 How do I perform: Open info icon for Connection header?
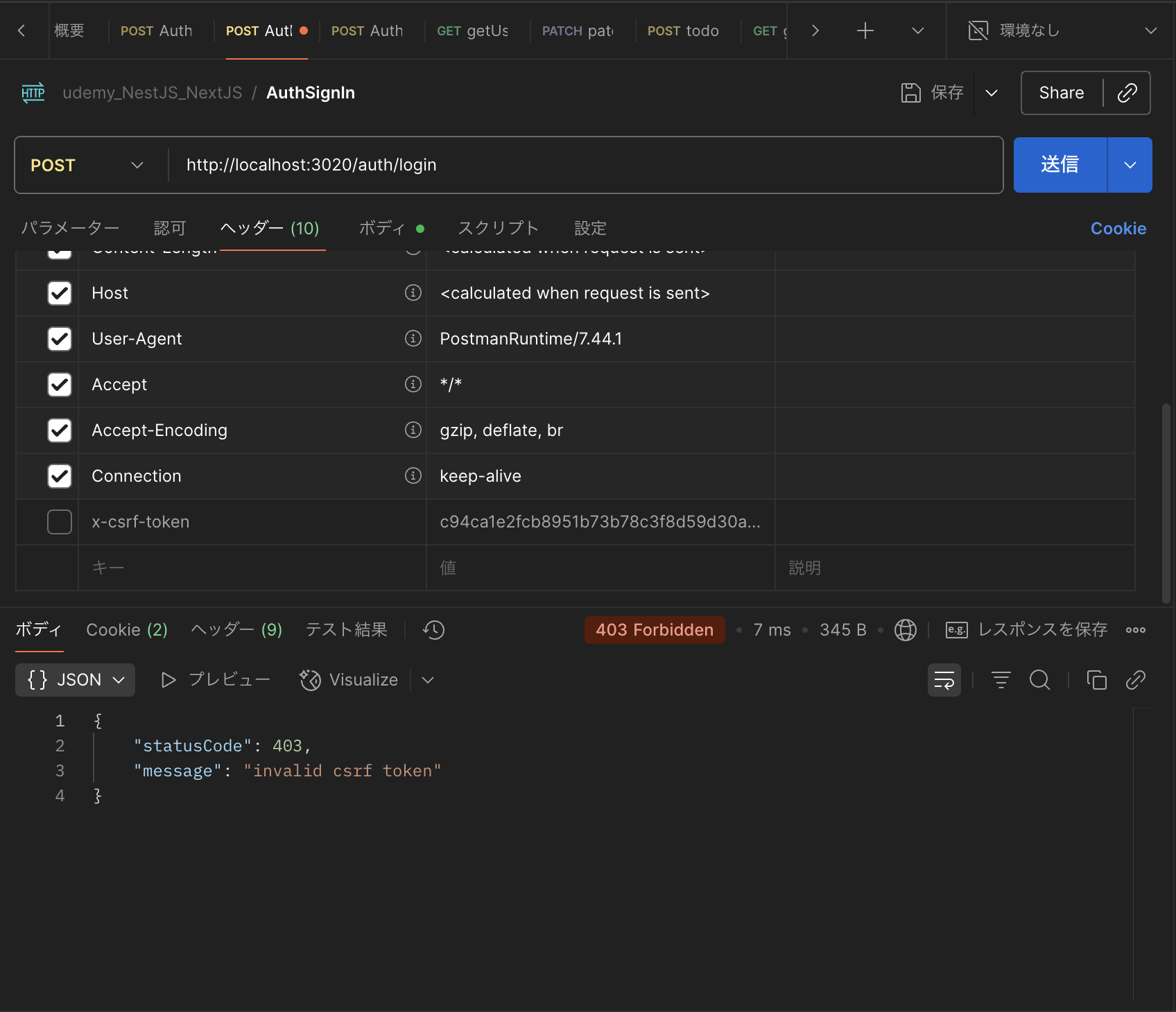pos(413,476)
